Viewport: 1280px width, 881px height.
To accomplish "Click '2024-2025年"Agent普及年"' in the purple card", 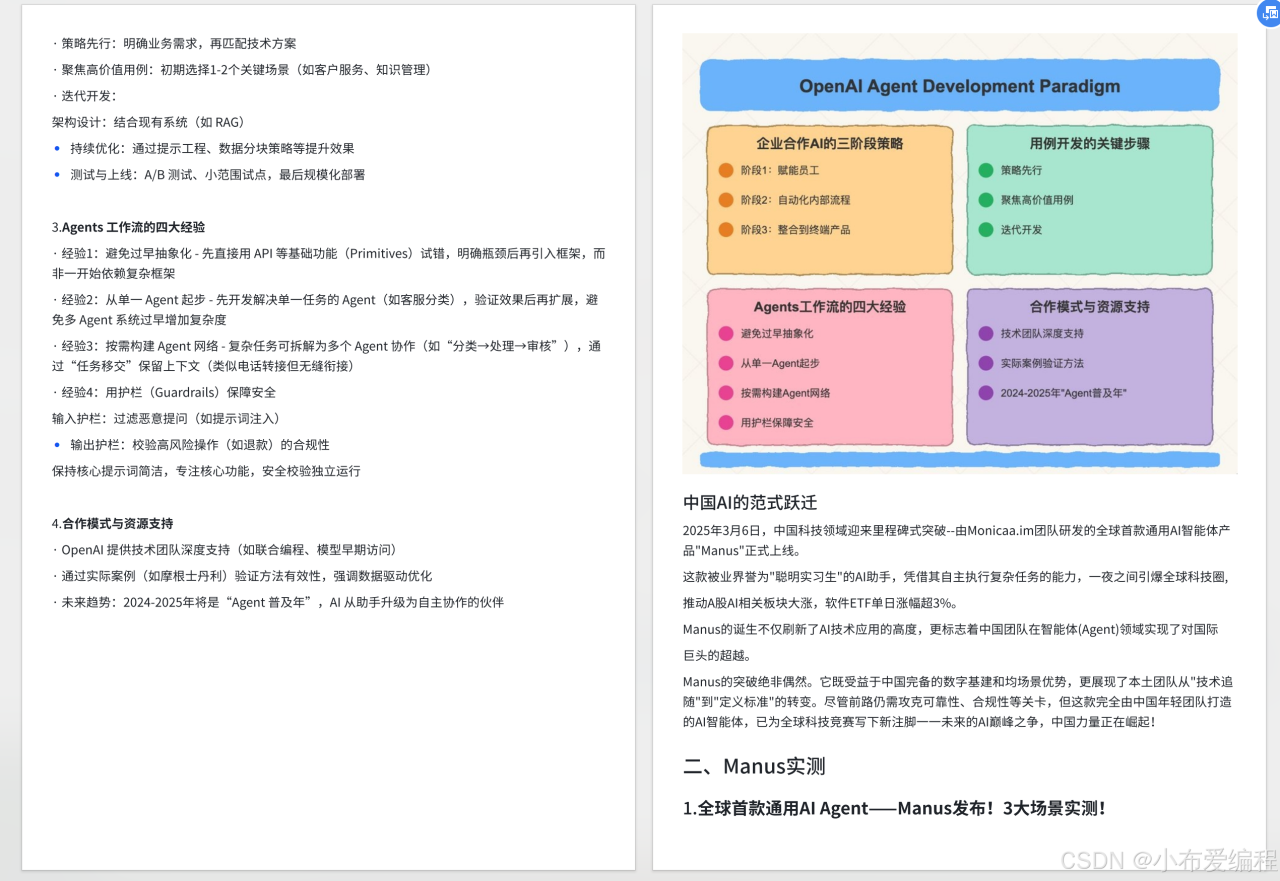I will click(1063, 393).
